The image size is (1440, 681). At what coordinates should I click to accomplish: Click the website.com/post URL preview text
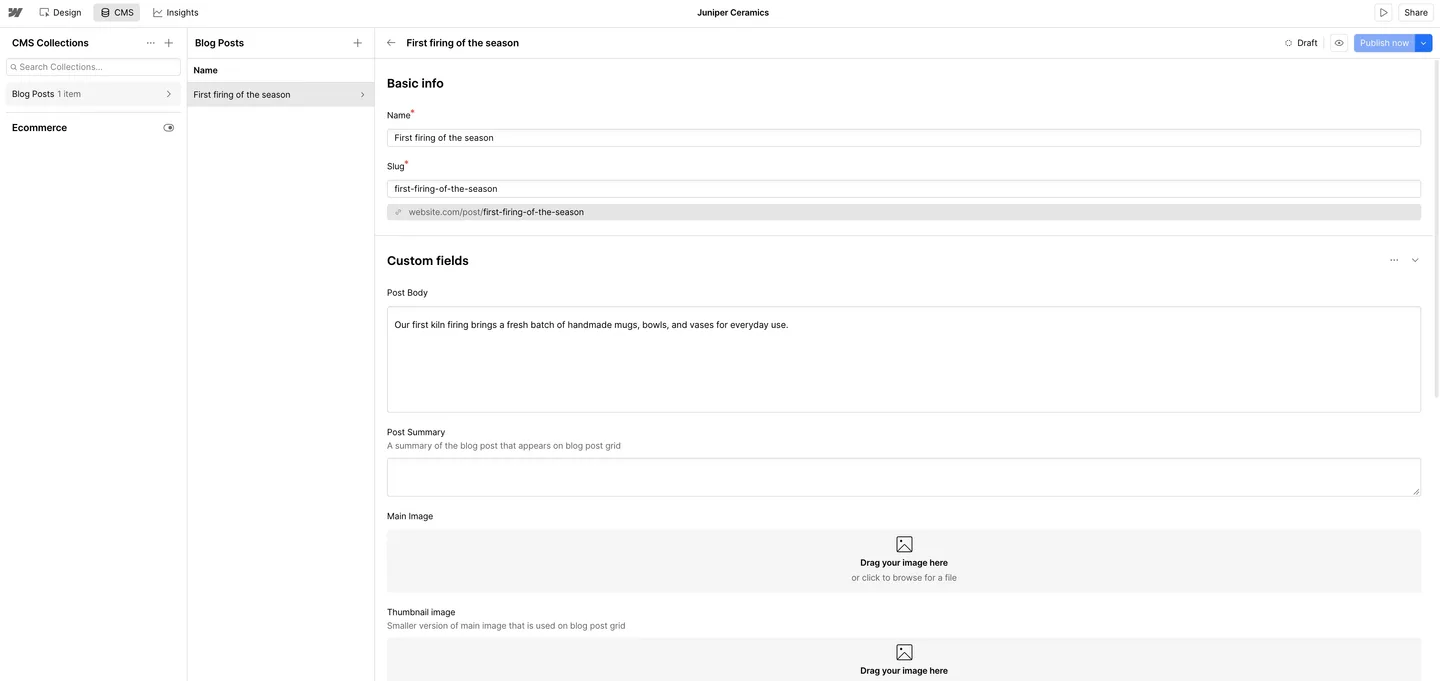point(496,212)
